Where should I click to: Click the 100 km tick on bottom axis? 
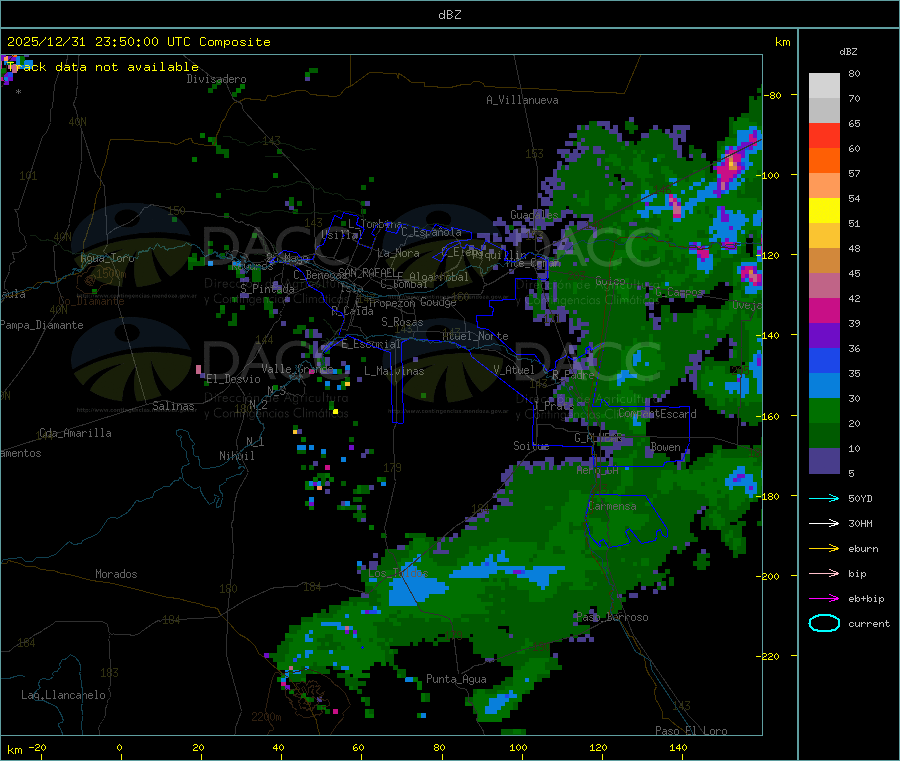[518, 747]
